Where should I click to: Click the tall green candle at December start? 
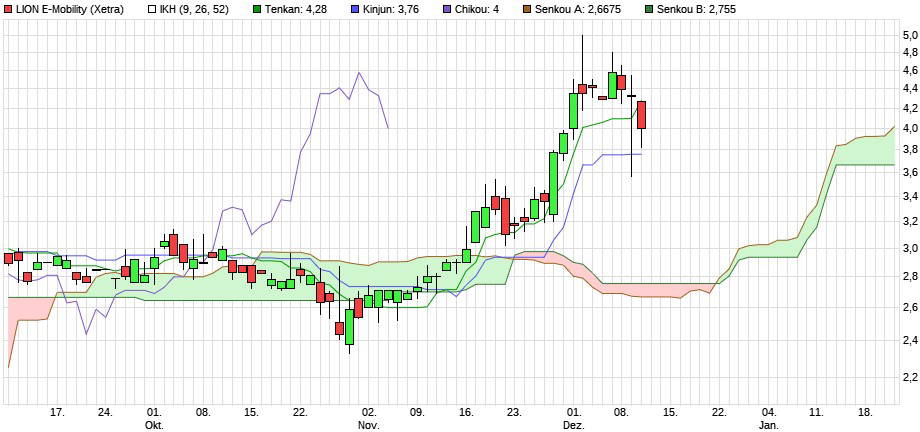pyautogui.click(x=573, y=110)
